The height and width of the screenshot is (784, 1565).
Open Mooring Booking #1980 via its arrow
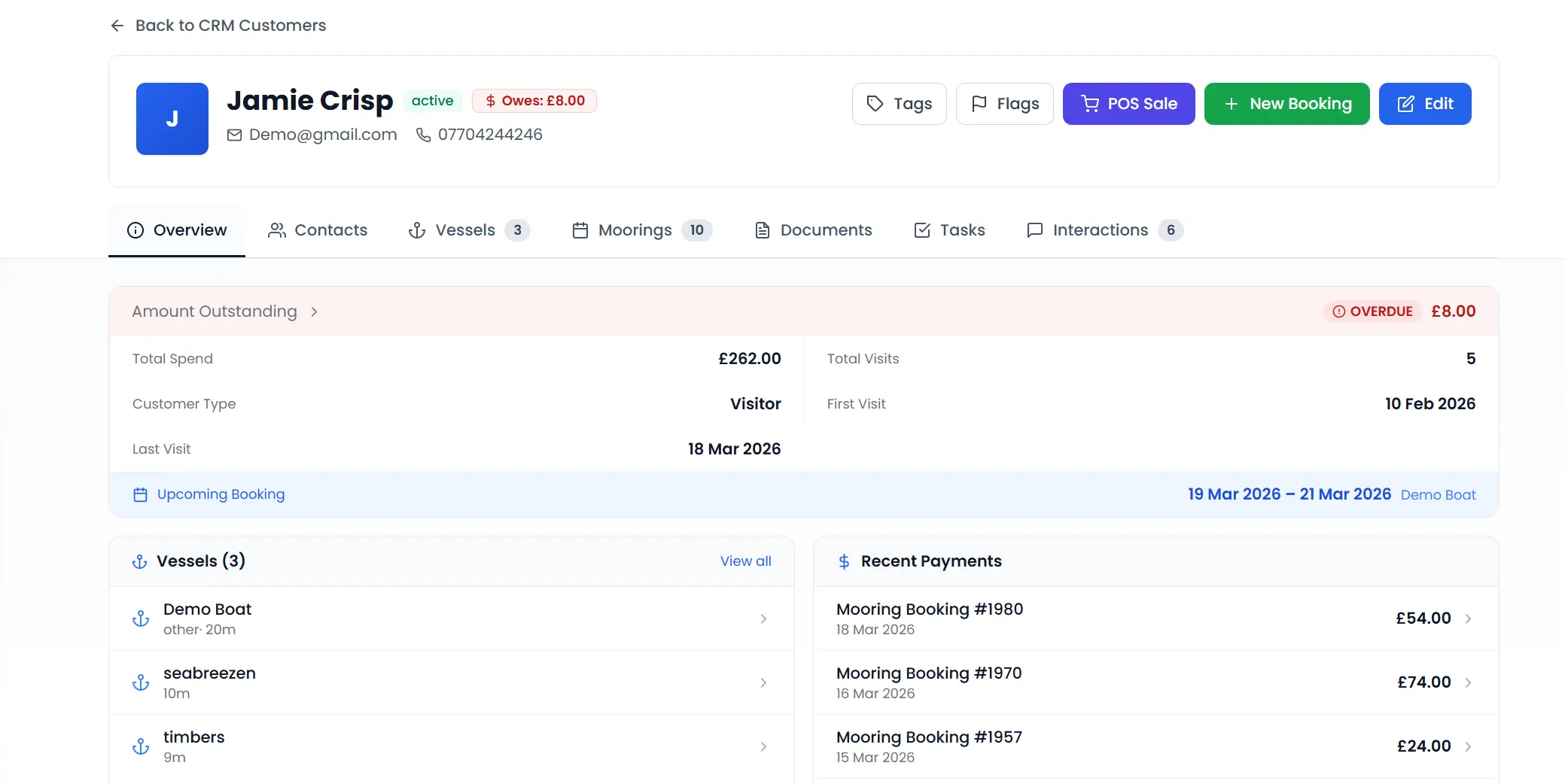click(1469, 618)
